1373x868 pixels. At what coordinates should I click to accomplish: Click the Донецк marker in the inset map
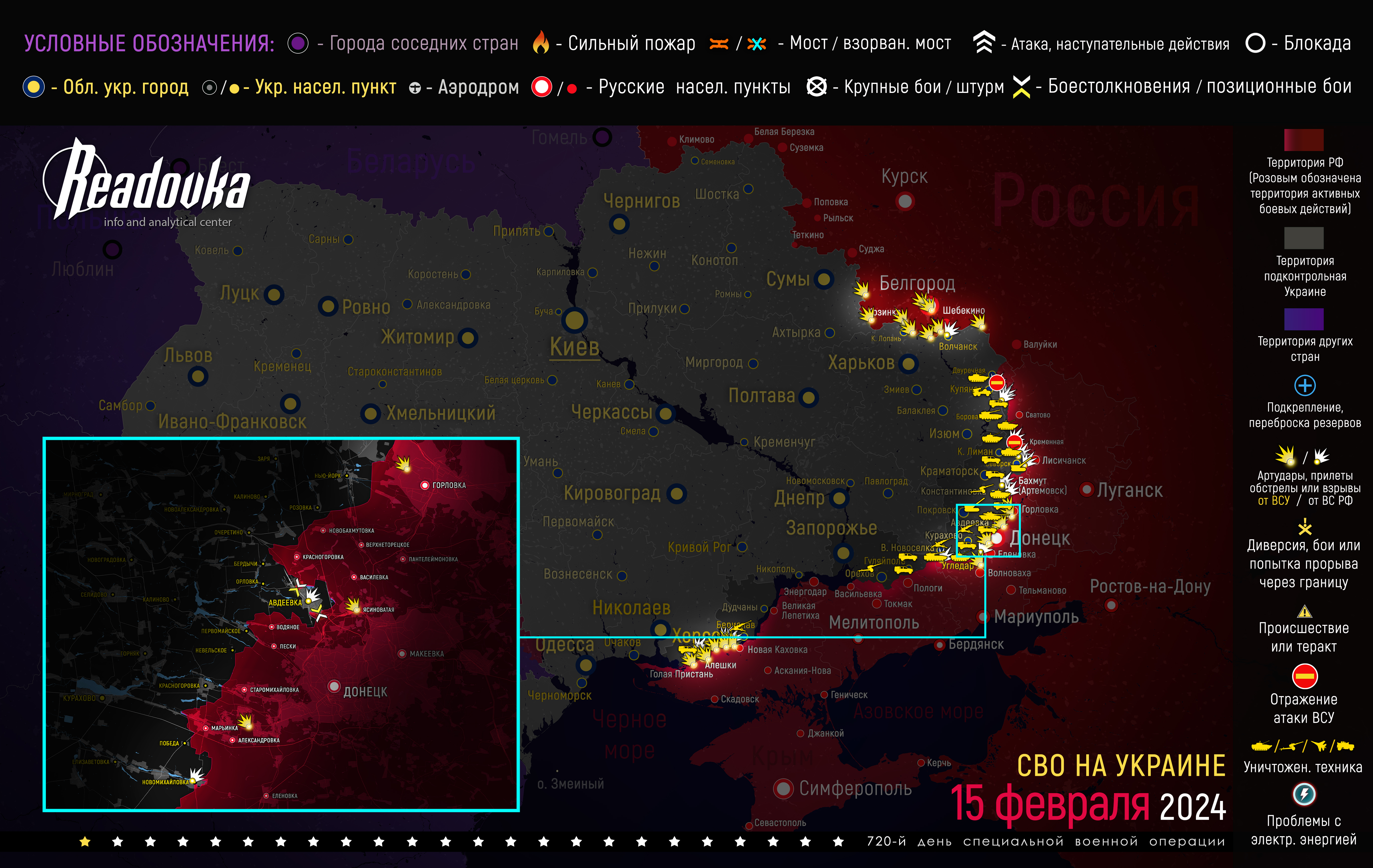[334, 686]
